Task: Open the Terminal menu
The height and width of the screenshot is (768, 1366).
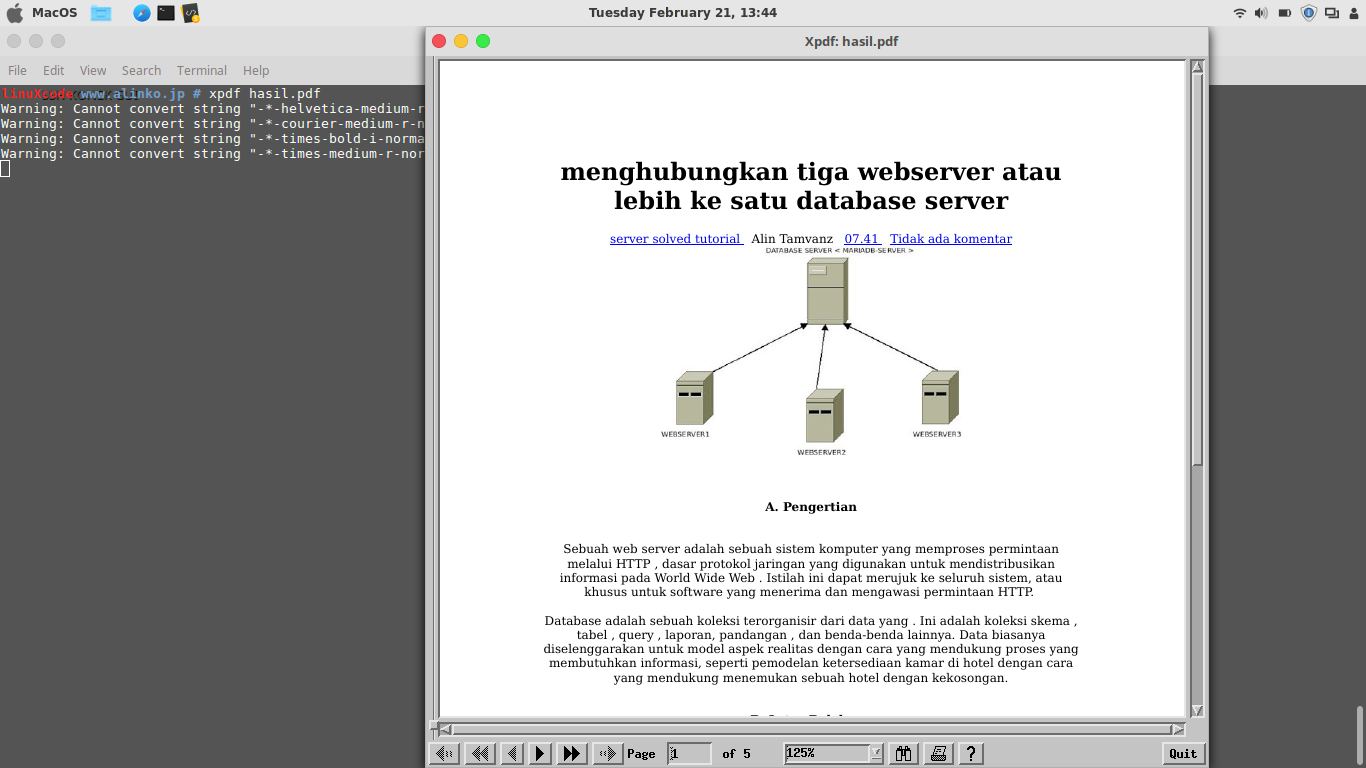Action: tap(202, 71)
